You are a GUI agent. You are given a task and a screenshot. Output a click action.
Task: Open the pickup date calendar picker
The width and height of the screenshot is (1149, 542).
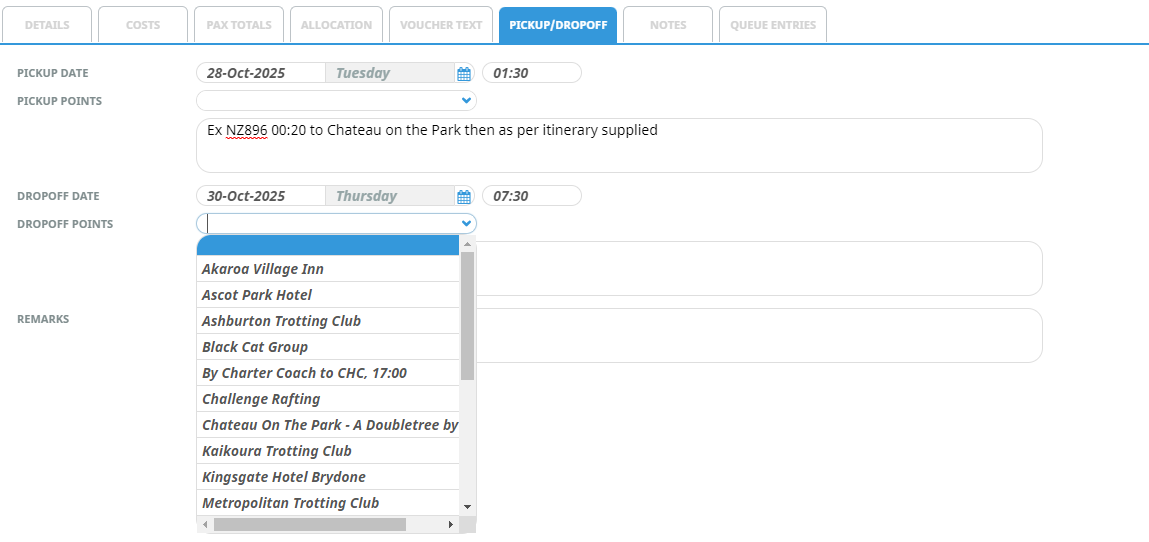pos(464,73)
